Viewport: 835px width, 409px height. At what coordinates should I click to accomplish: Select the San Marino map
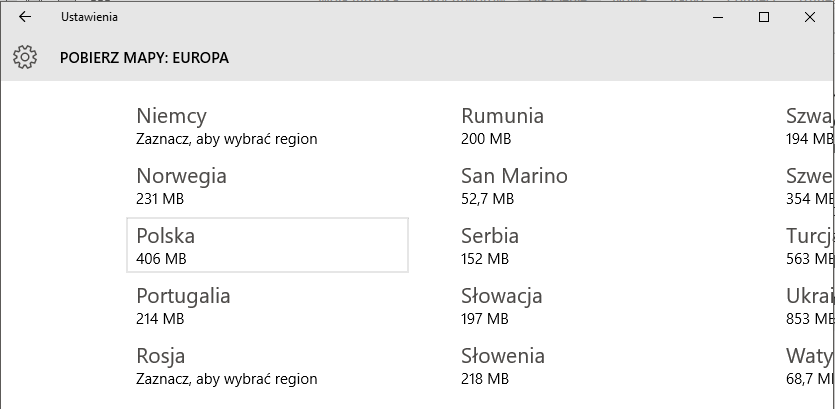pos(592,185)
